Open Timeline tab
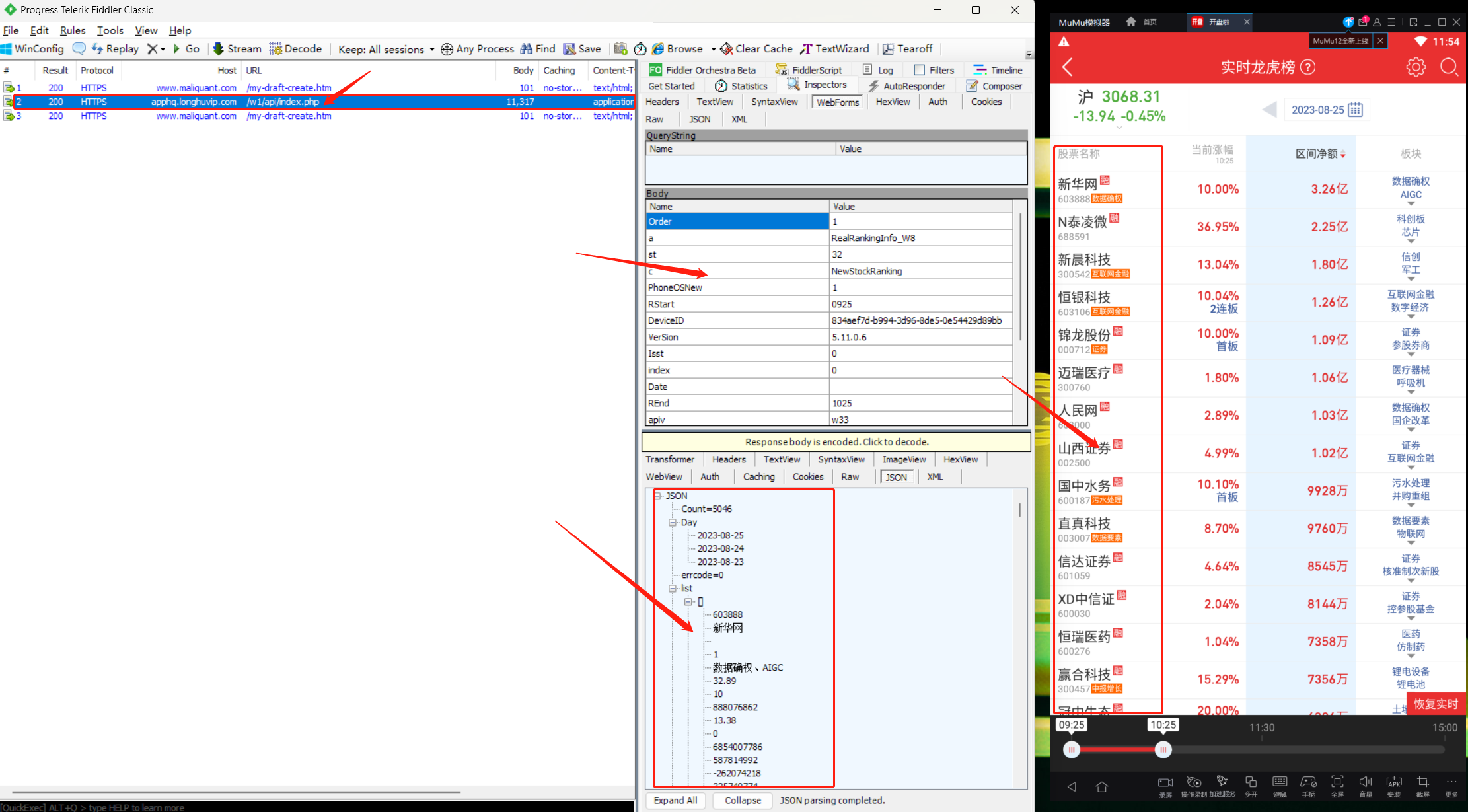Screen dimensions: 1468x812 [x=998, y=70]
